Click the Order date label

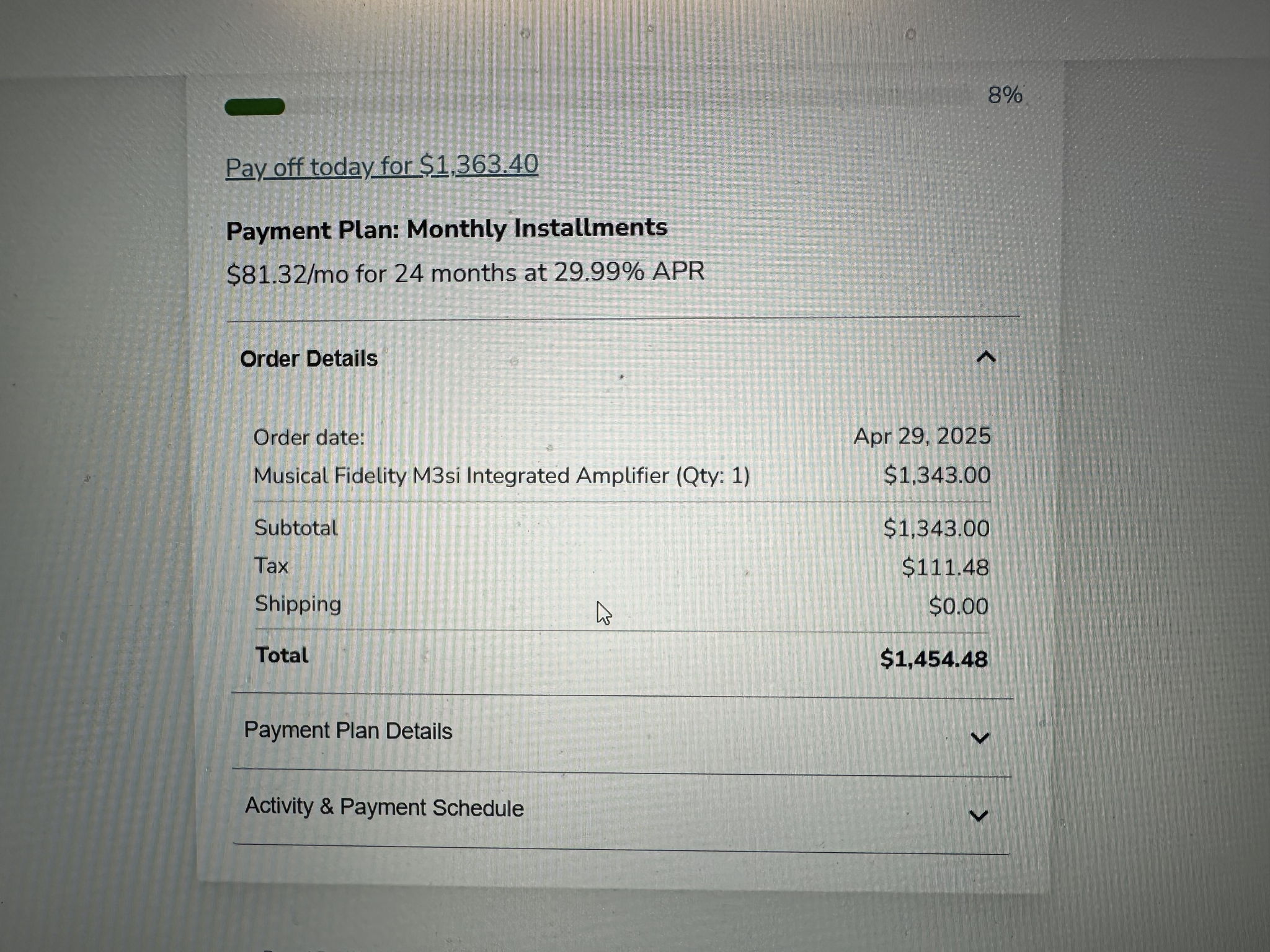(x=309, y=438)
